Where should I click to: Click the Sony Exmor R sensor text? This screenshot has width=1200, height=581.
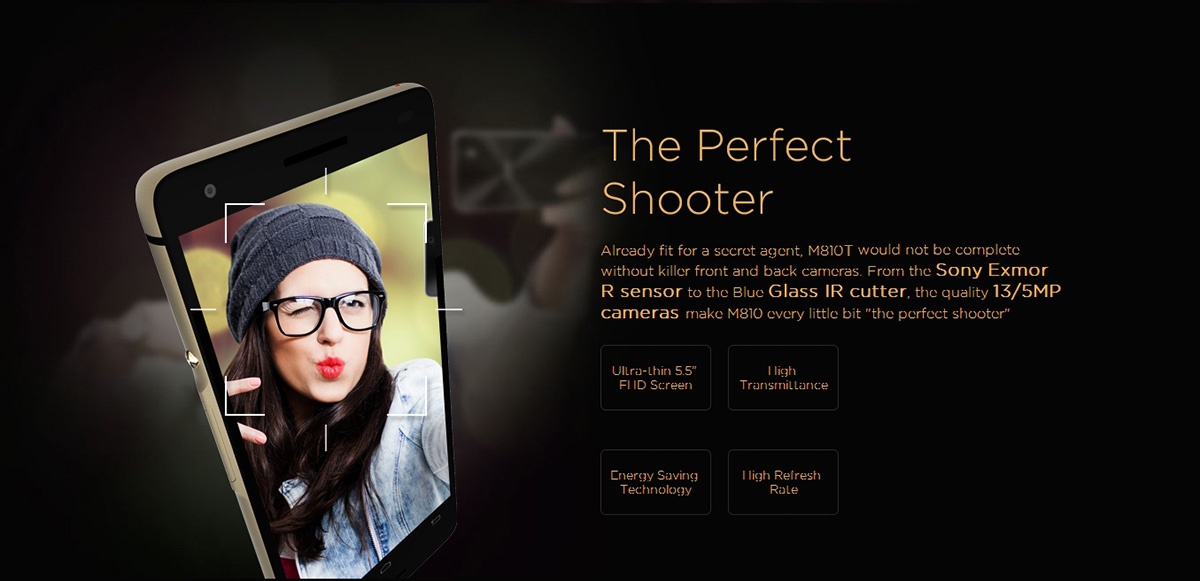pos(826,281)
